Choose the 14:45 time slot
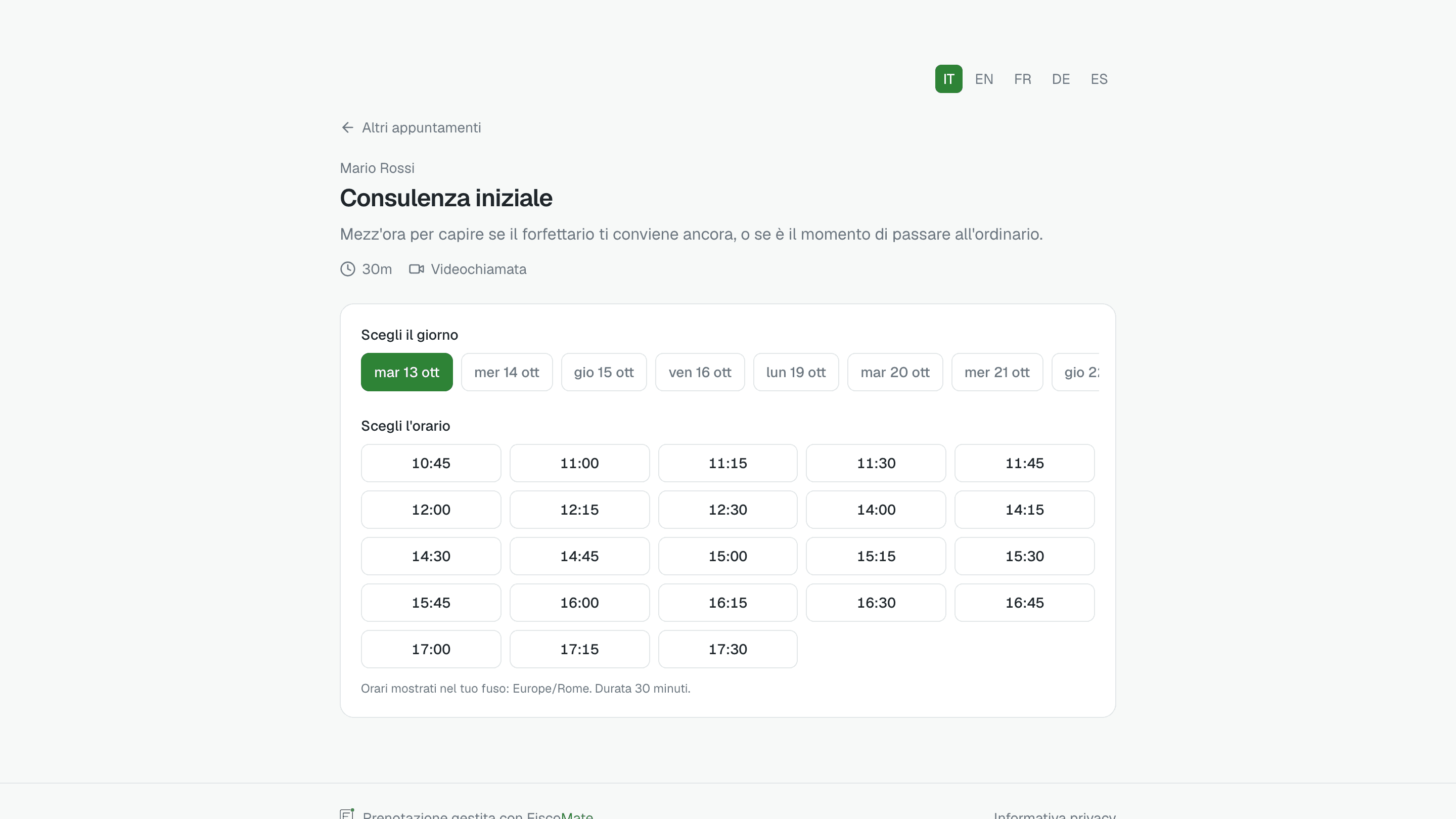This screenshot has width=1456, height=819. coord(580,556)
